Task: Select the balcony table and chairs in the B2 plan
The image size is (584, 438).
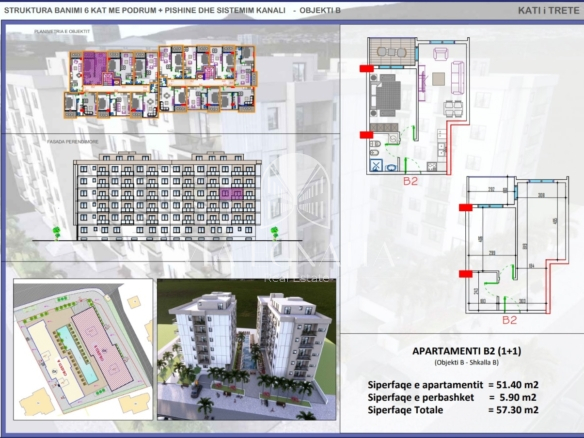Action: click(x=391, y=52)
